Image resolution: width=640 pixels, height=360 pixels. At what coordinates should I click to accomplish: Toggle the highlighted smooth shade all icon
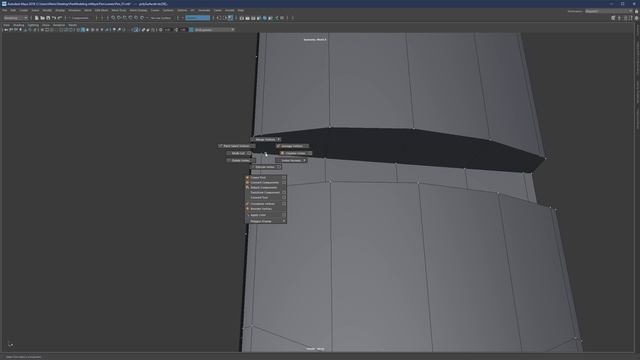click(83, 30)
